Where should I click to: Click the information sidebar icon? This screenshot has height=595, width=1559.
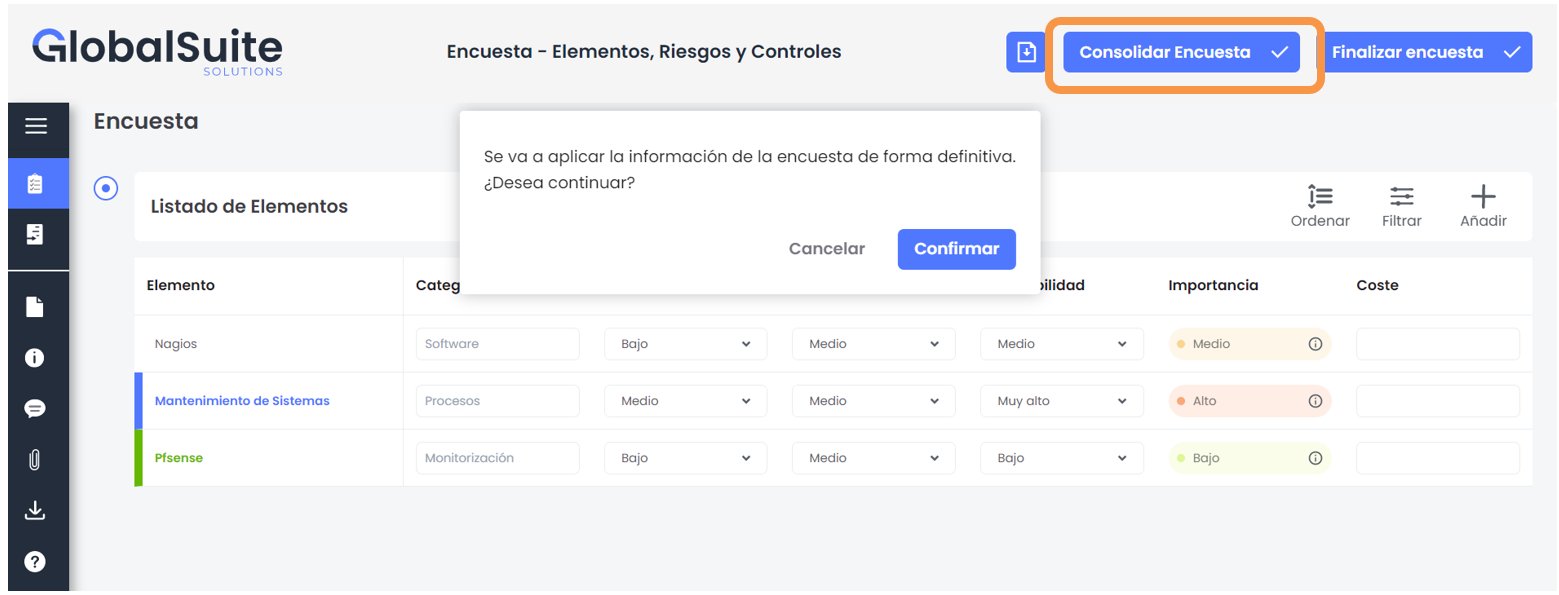coord(36,358)
